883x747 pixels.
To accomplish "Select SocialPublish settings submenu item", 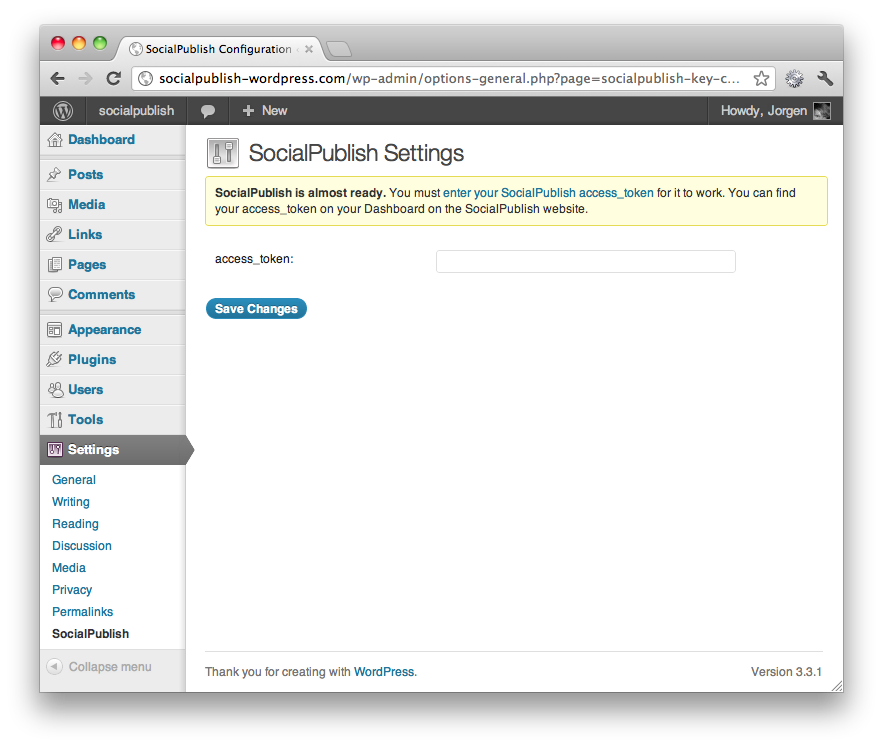I will [91, 634].
